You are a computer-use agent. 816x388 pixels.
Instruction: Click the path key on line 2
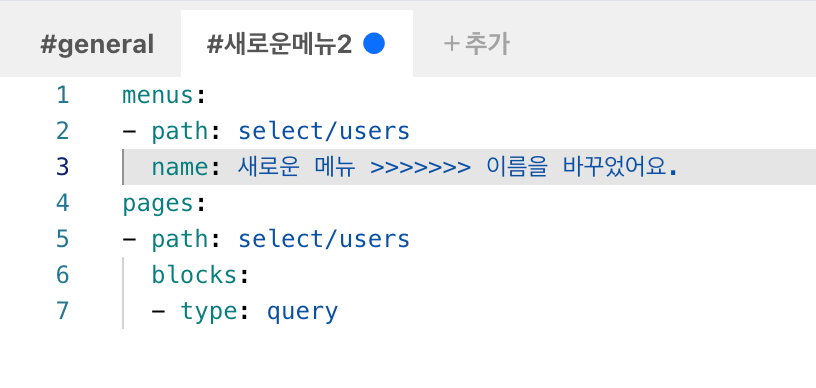180,132
